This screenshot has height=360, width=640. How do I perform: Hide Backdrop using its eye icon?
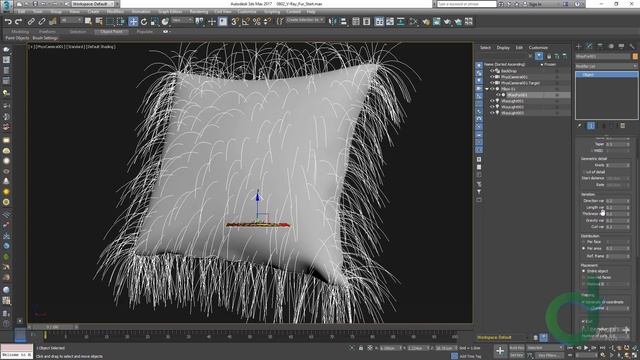pos(492,71)
